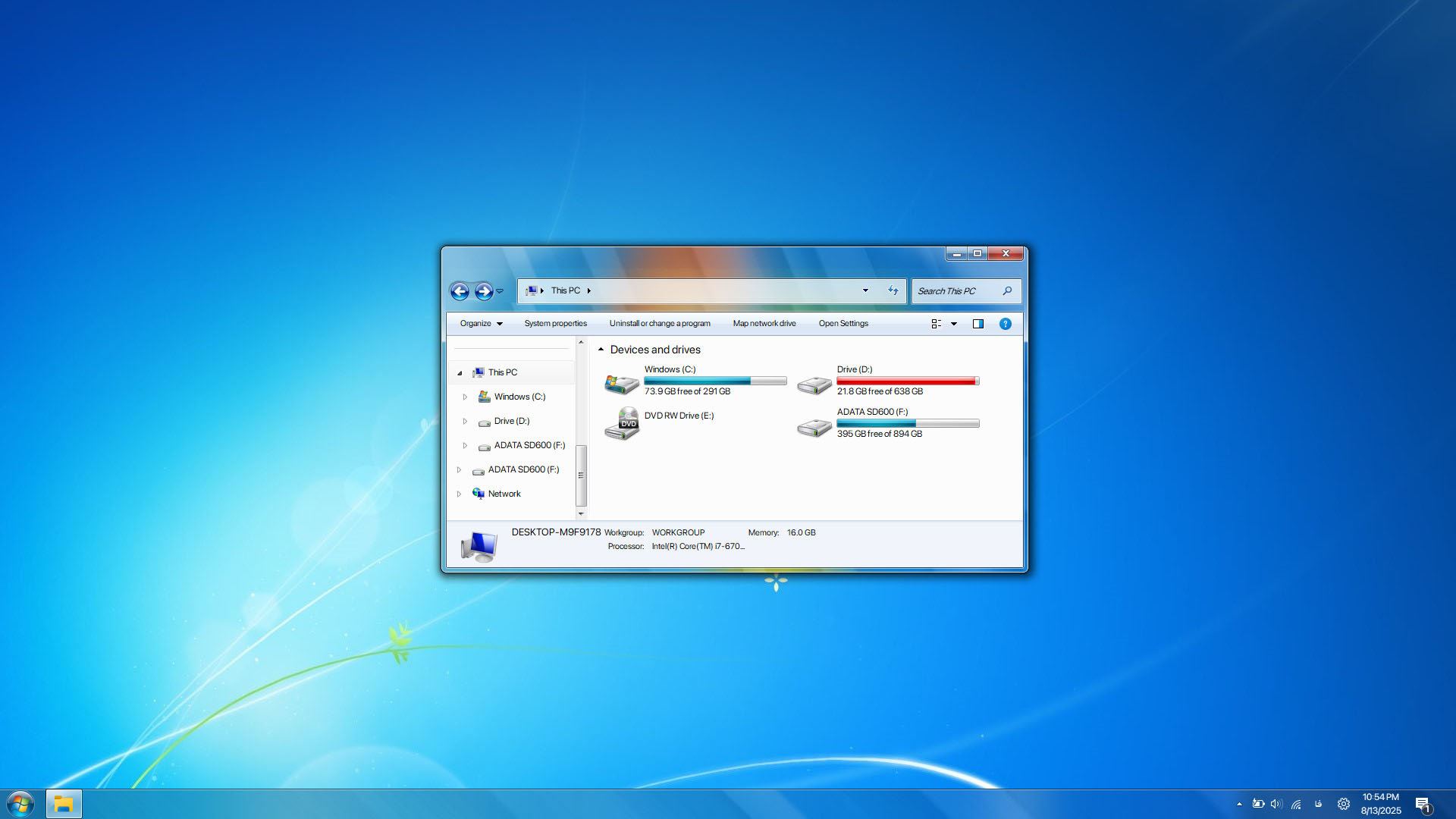Click Map network drive

[764, 324]
